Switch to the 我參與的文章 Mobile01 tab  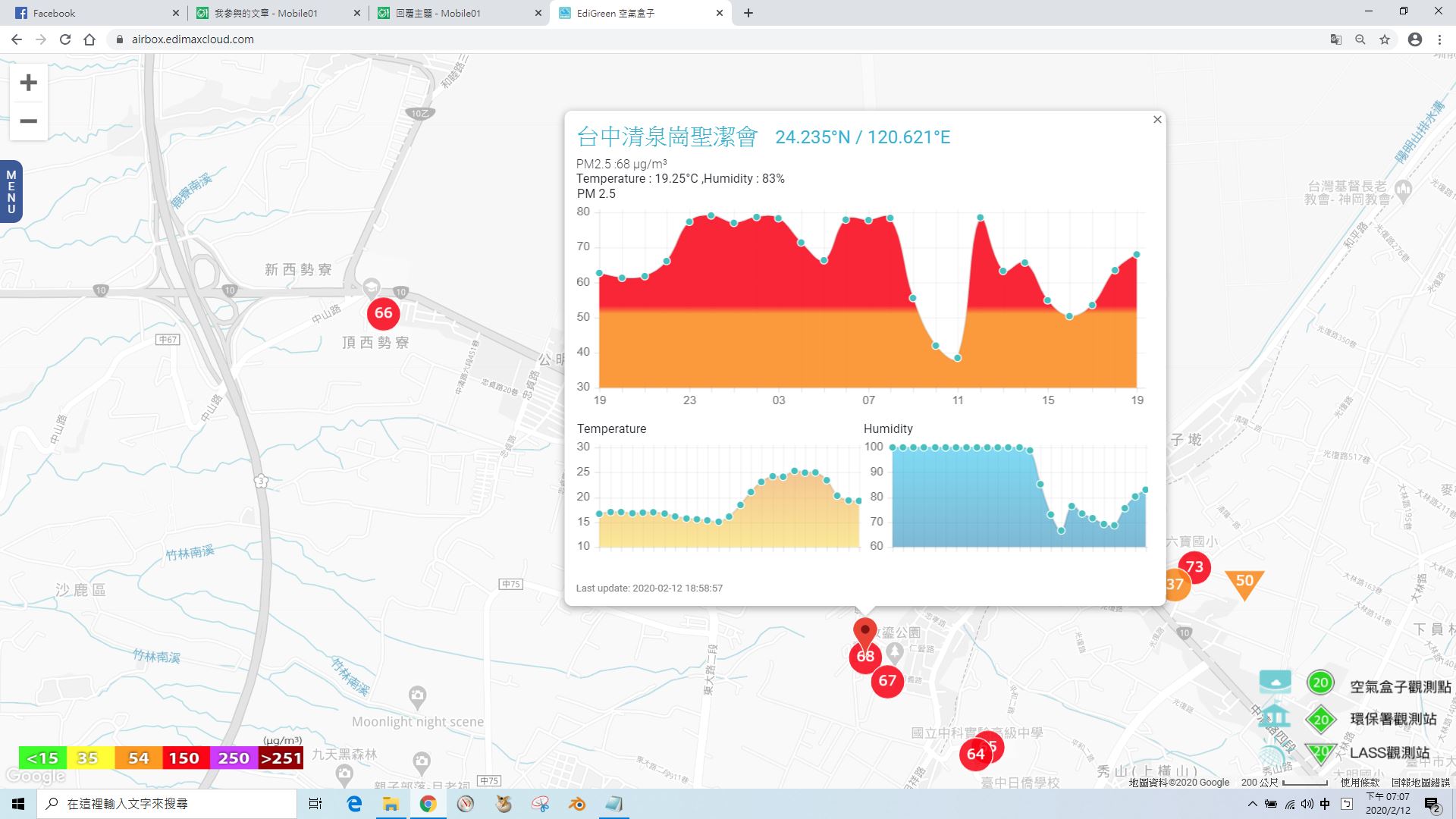[x=277, y=13]
